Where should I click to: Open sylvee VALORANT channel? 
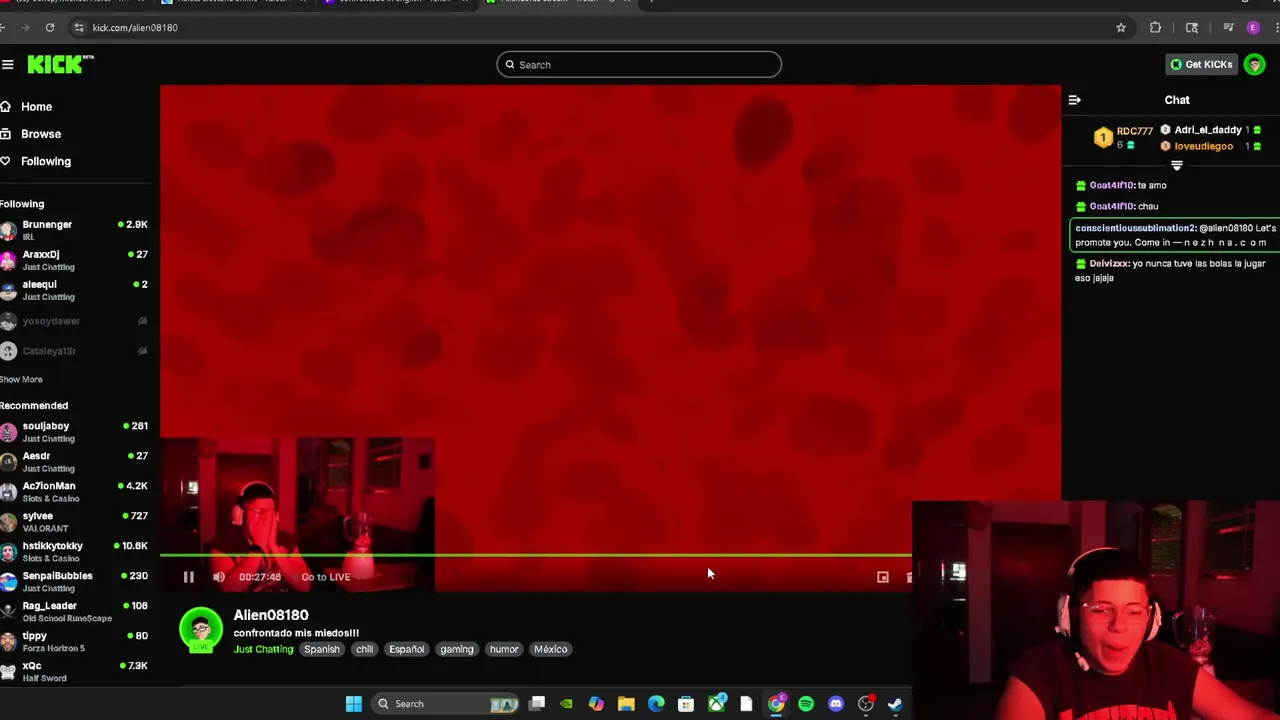(75, 522)
